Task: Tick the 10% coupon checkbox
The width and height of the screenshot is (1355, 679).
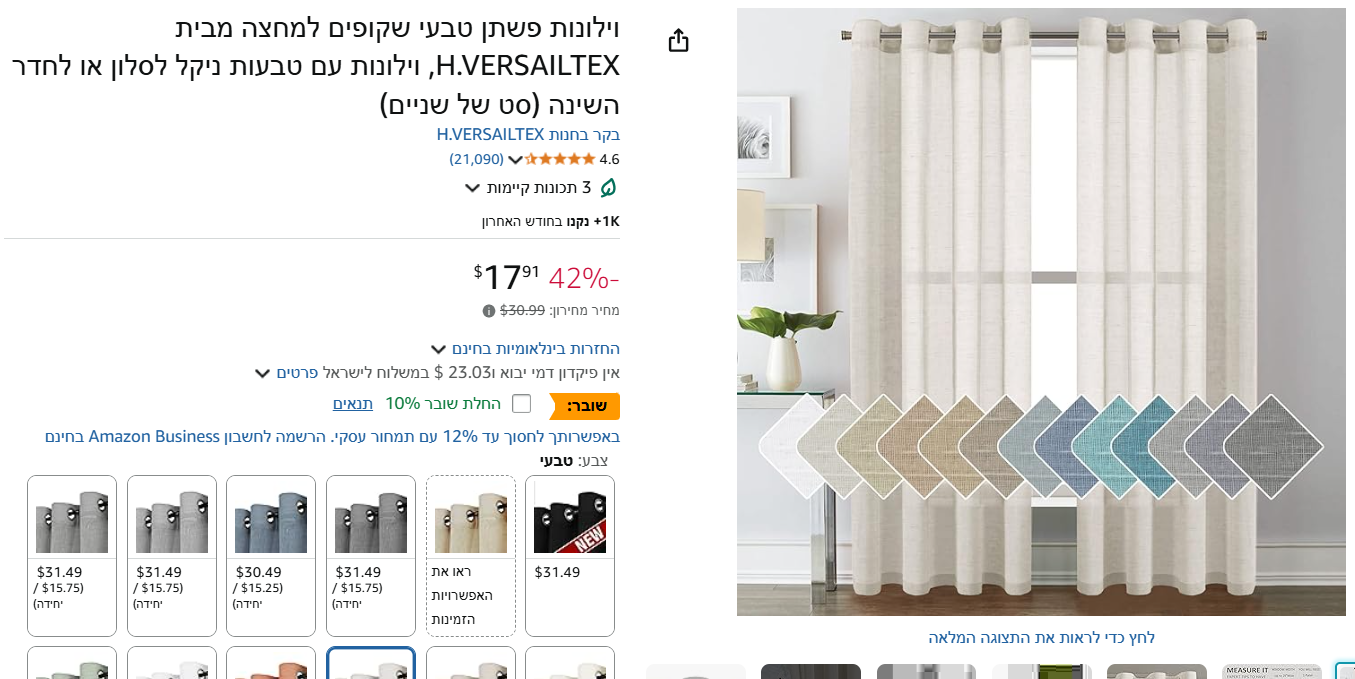Action: (522, 404)
